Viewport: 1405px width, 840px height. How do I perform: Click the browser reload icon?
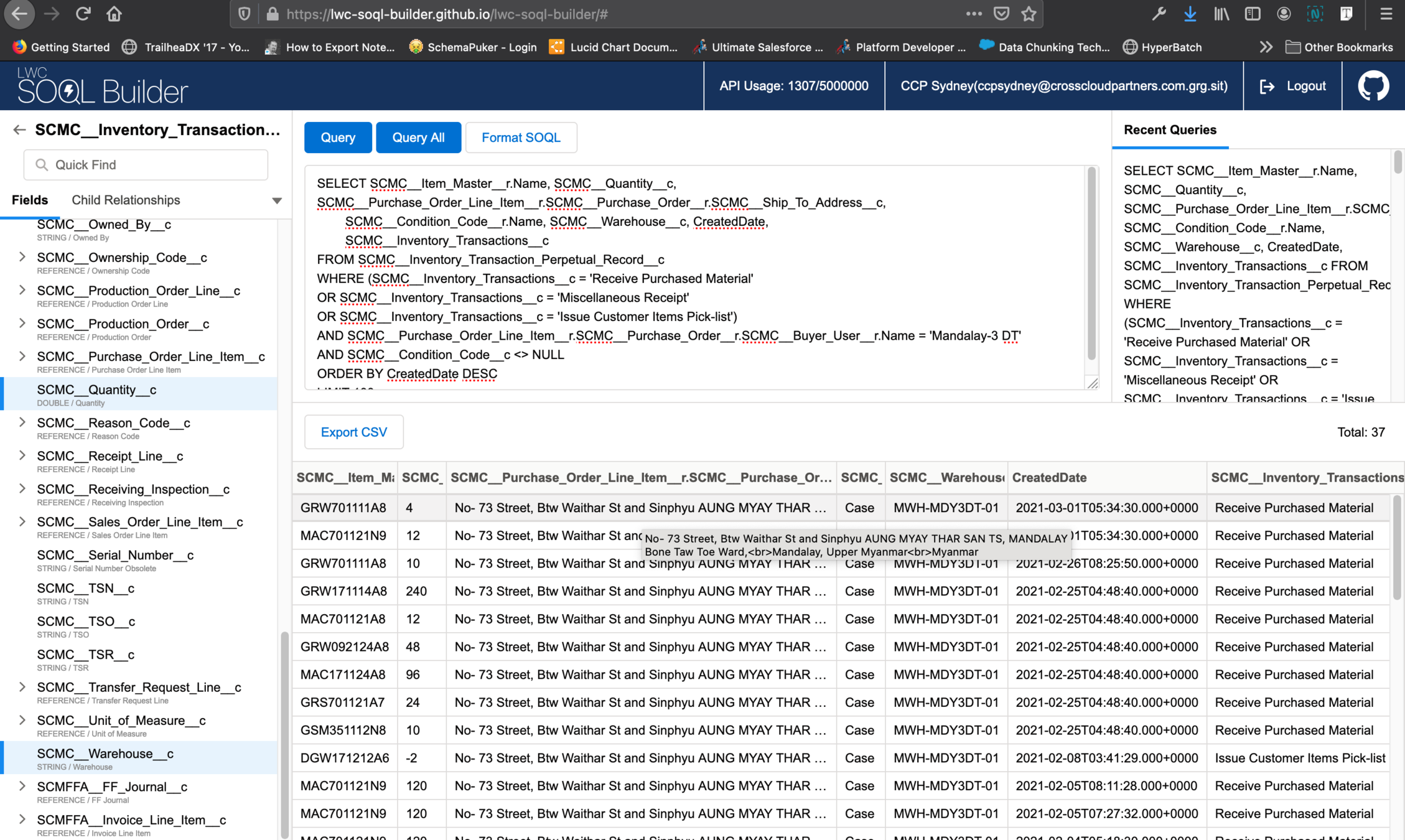pyautogui.click(x=83, y=14)
